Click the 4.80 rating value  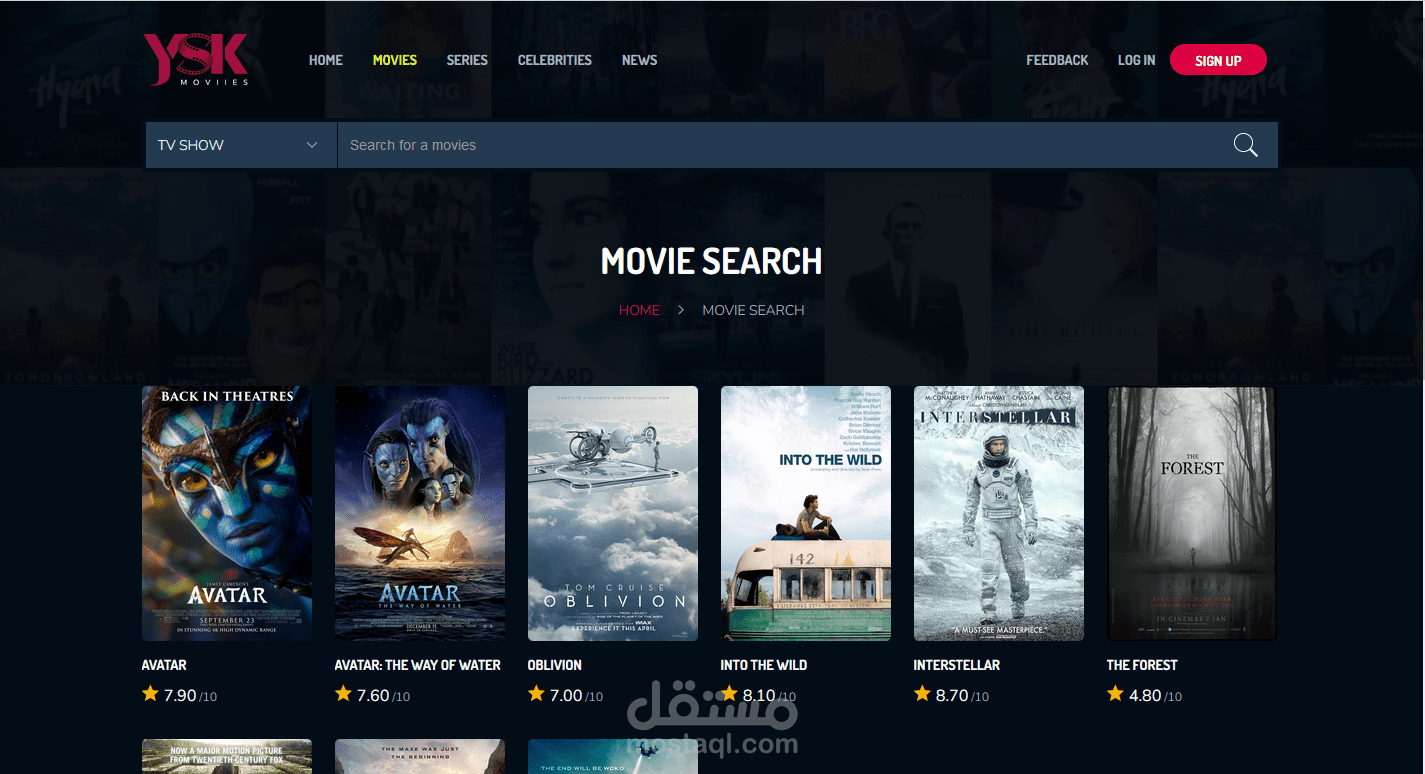click(x=1145, y=695)
